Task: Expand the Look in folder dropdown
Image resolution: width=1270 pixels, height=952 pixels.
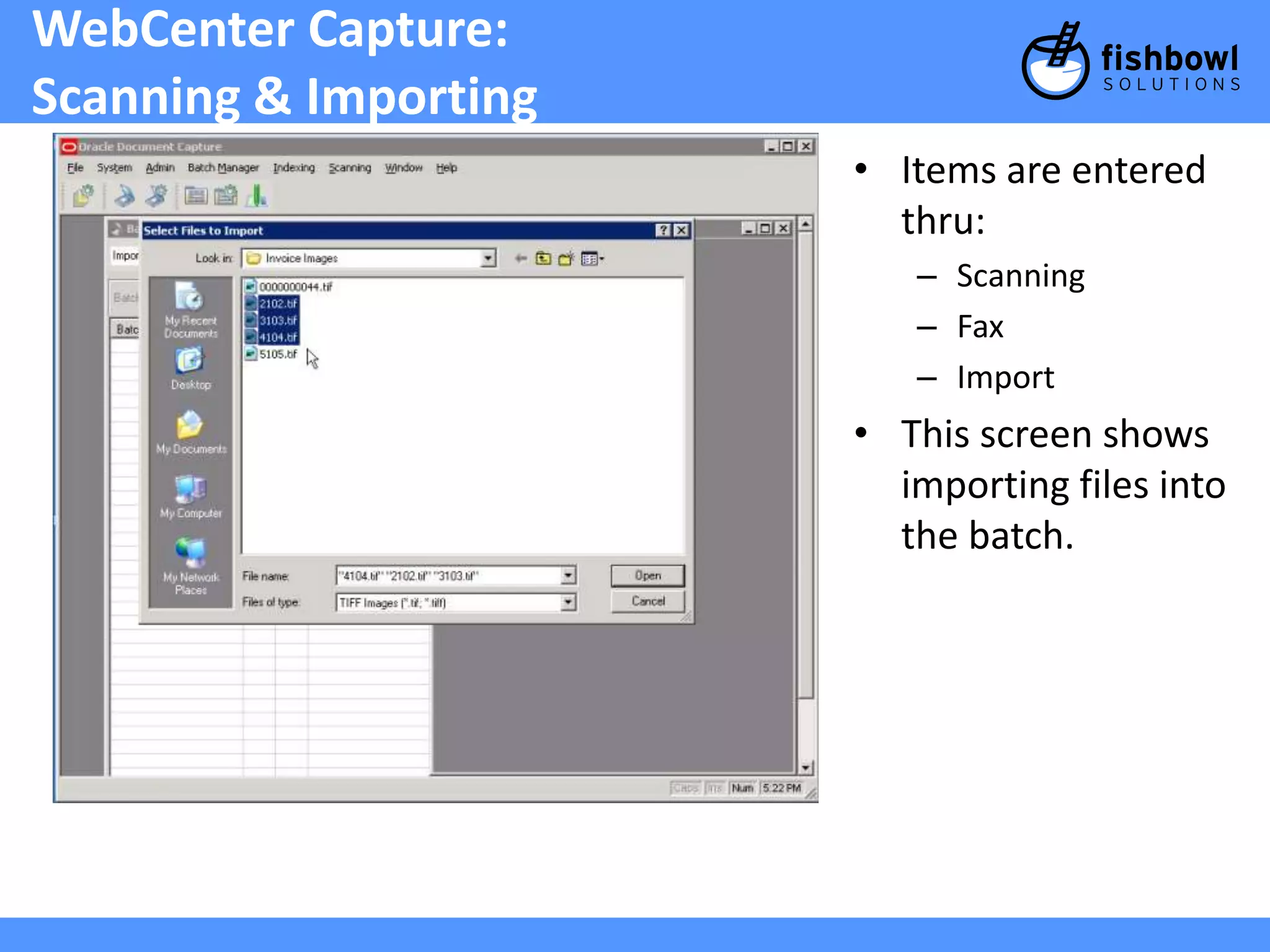Action: (489, 258)
